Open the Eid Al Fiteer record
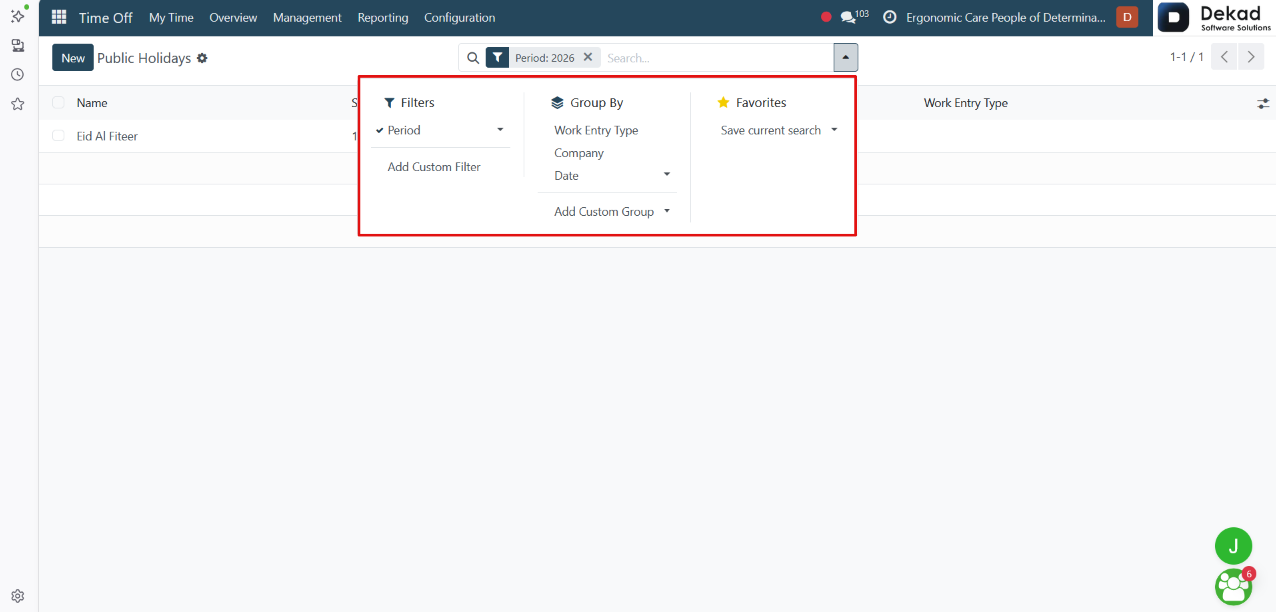This screenshot has width=1276, height=612. tap(107, 136)
